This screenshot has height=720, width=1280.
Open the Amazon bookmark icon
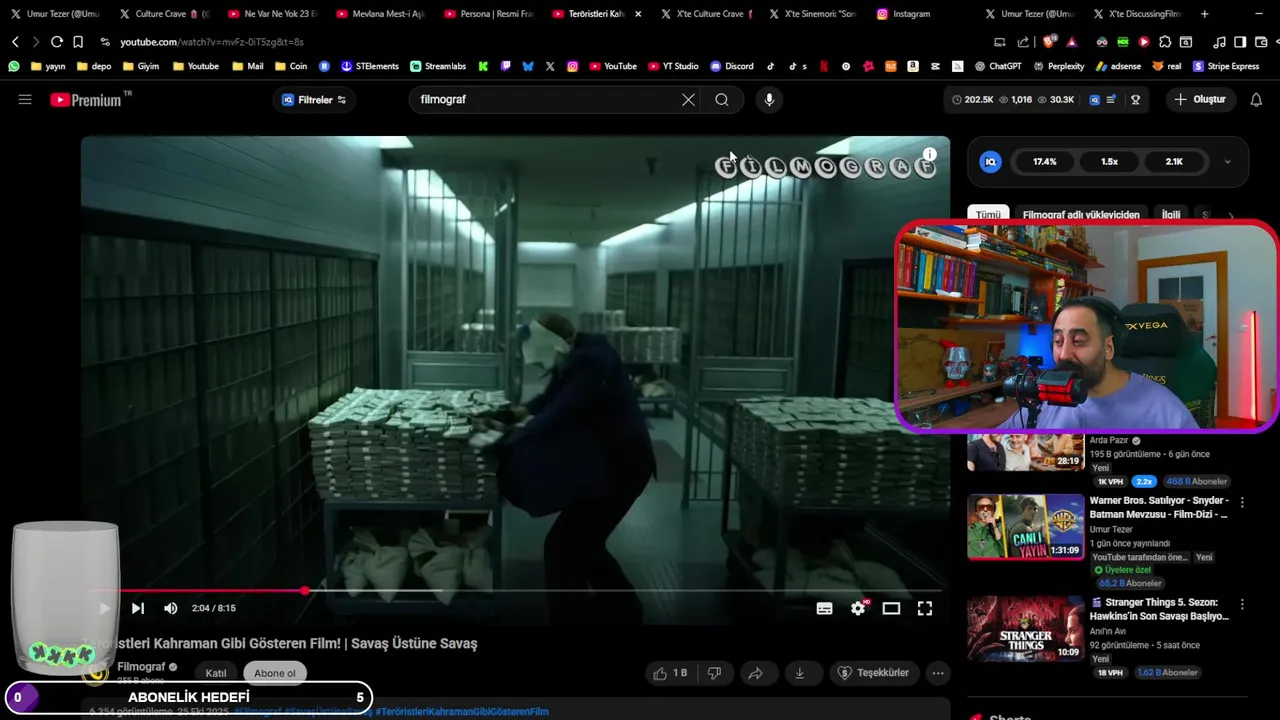click(x=913, y=66)
